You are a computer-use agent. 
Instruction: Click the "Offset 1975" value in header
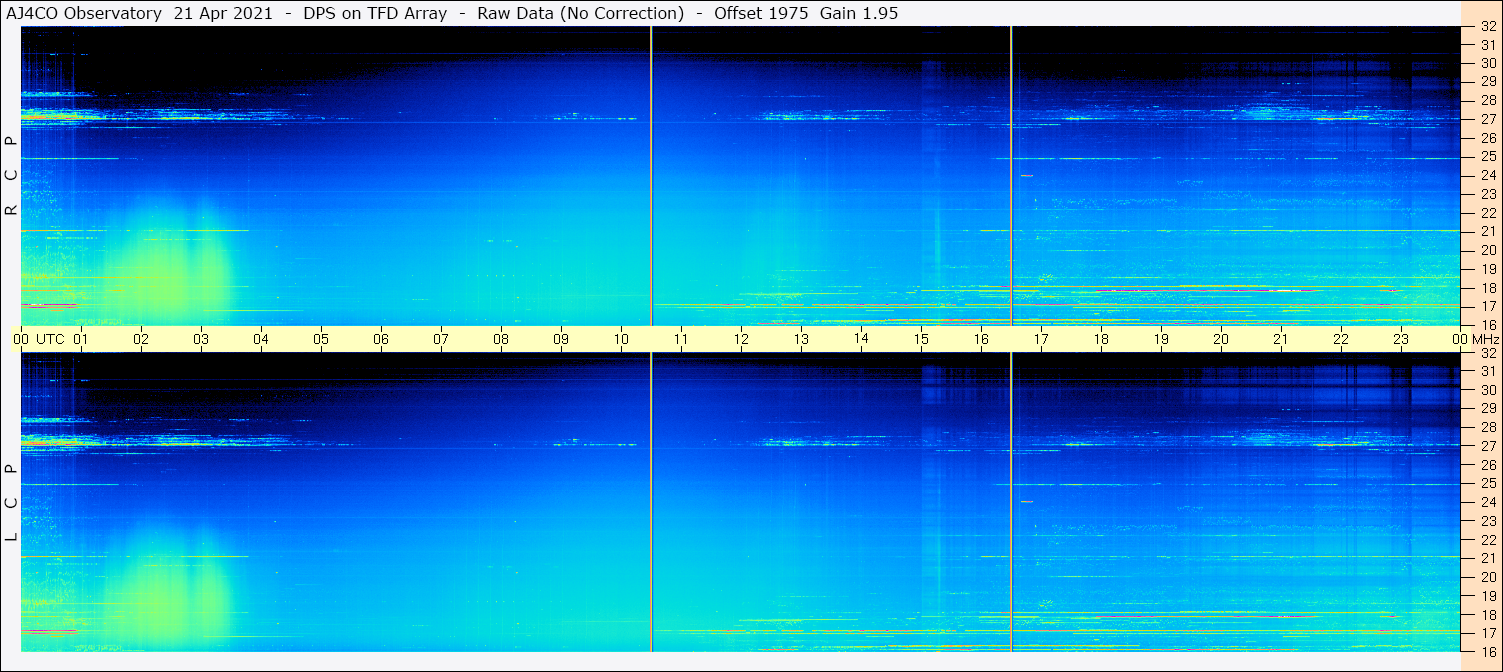[x=759, y=13]
